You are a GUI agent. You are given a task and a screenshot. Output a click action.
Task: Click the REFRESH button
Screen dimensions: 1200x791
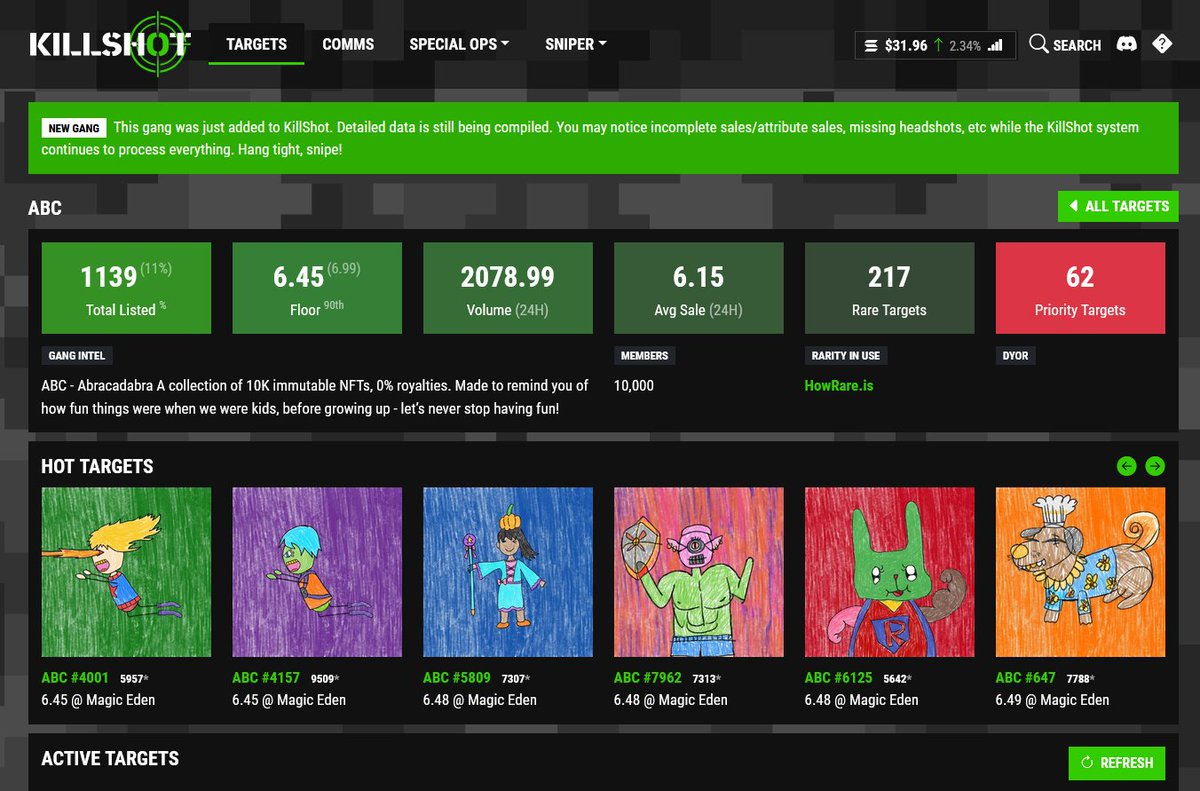[1117, 763]
